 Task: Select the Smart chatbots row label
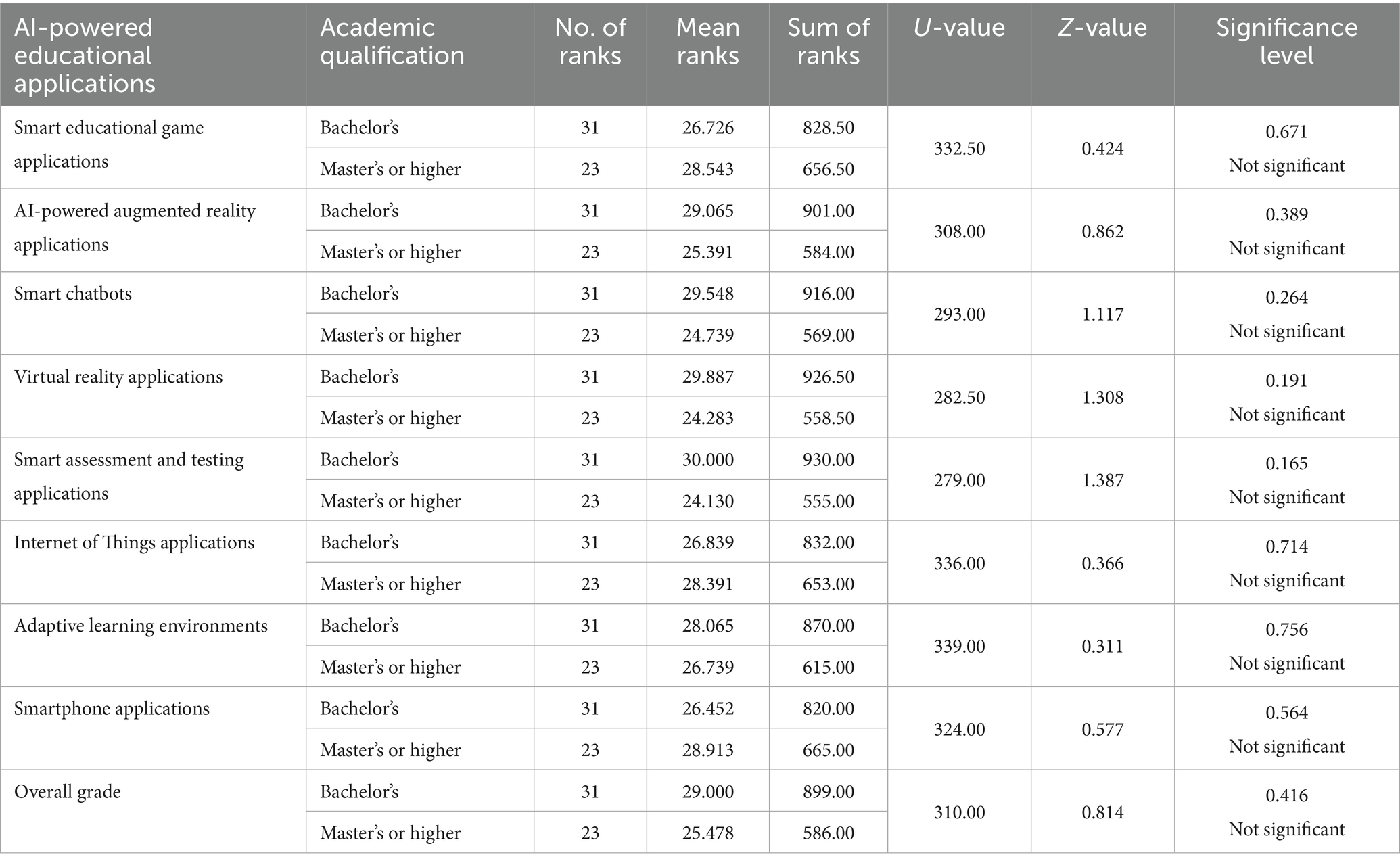point(73,294)
